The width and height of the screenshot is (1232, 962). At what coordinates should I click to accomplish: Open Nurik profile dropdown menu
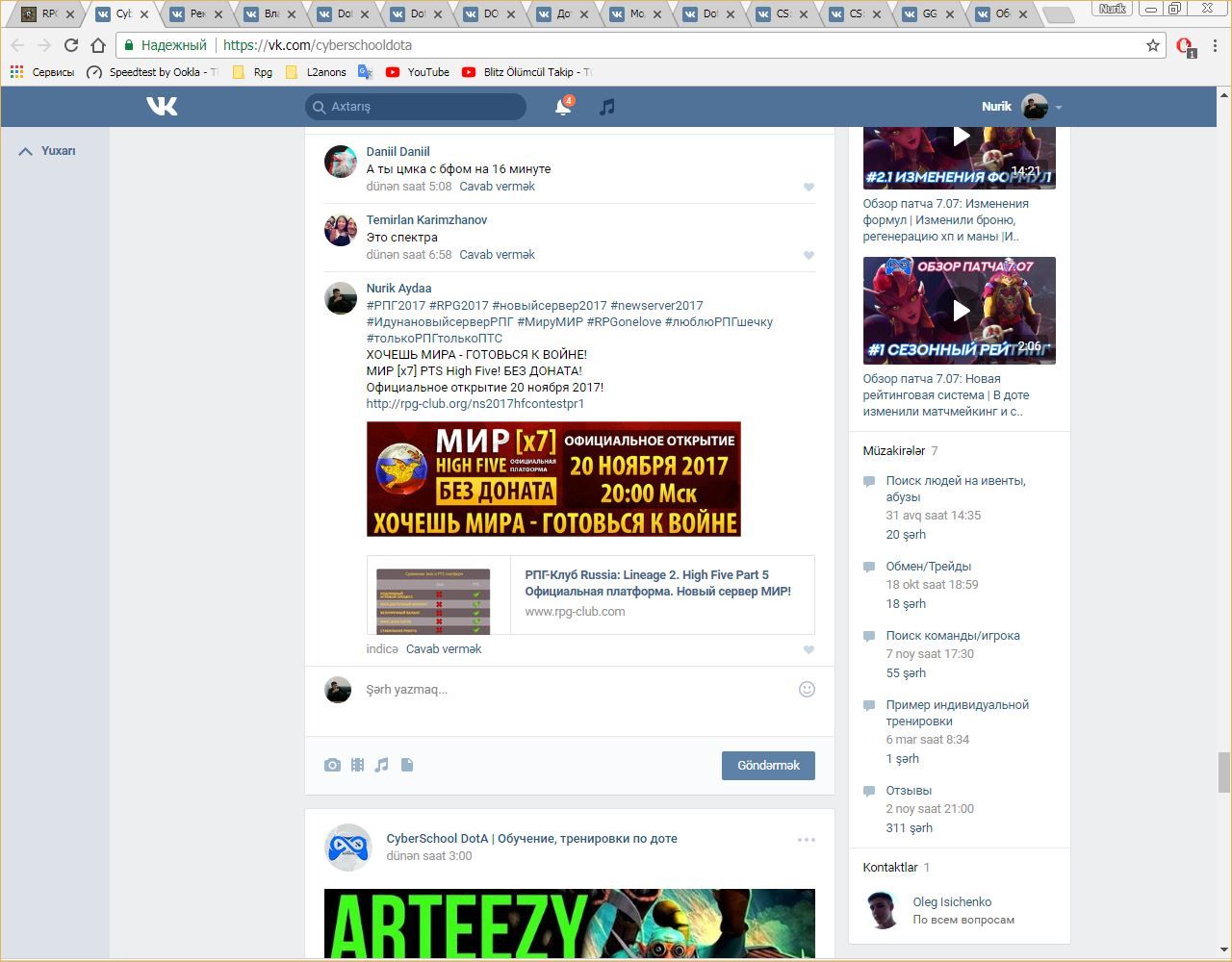click(1022, 107)
